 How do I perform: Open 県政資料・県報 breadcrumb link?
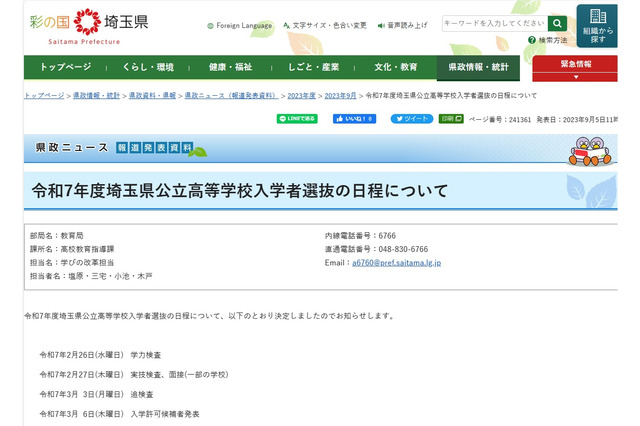[x=152, y=95]
